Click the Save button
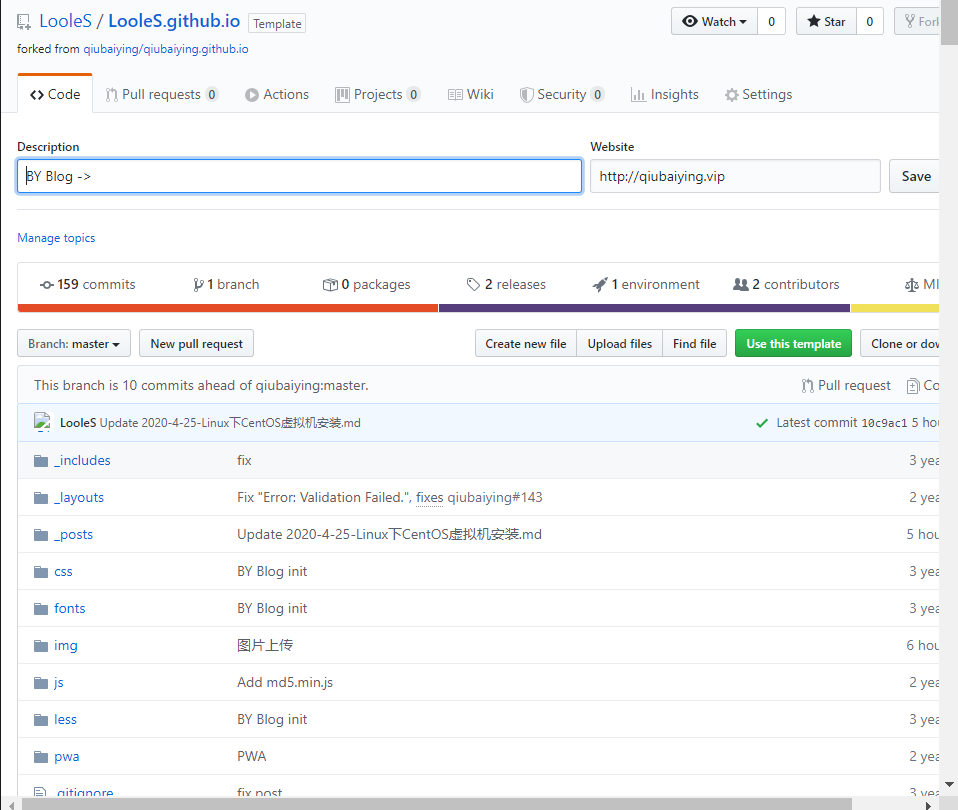 [x=914, y=176]
